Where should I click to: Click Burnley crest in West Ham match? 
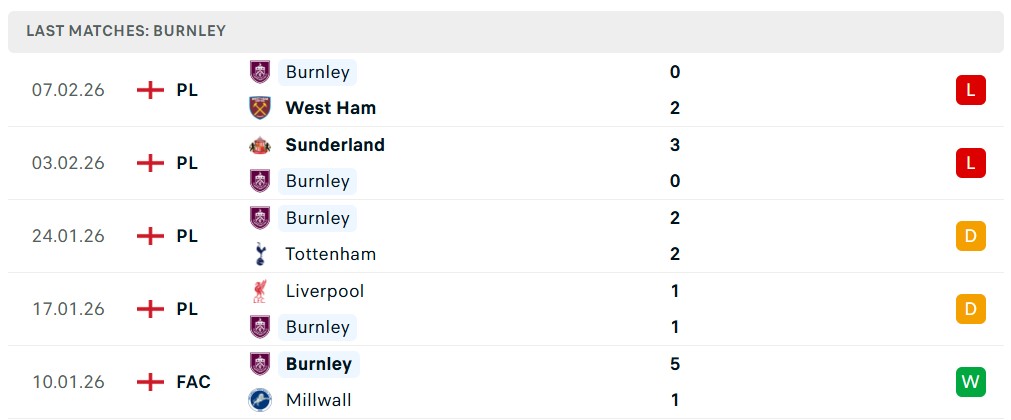[260, 72]
